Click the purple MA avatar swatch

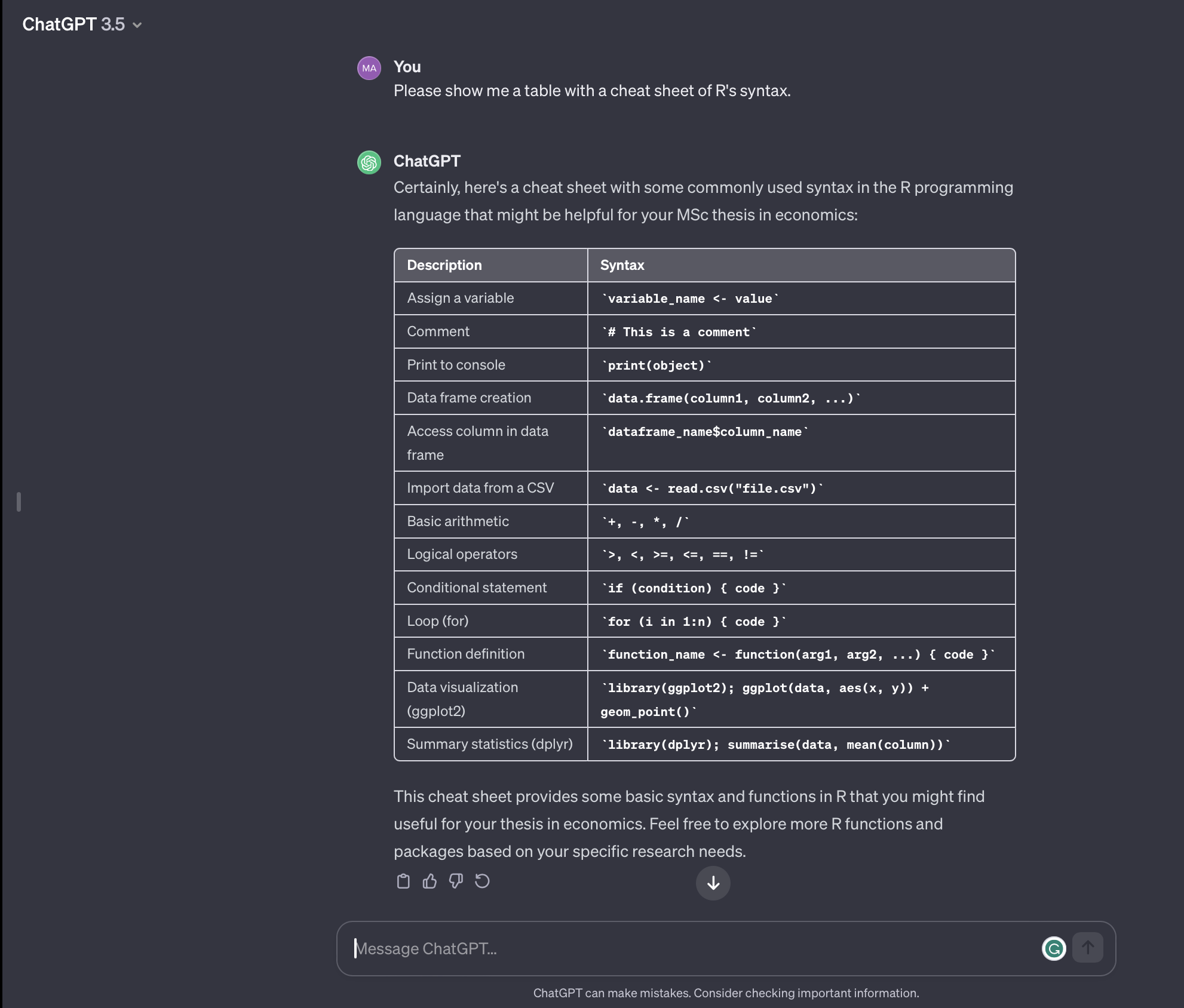pyautogui.click(x=369, y=67)
